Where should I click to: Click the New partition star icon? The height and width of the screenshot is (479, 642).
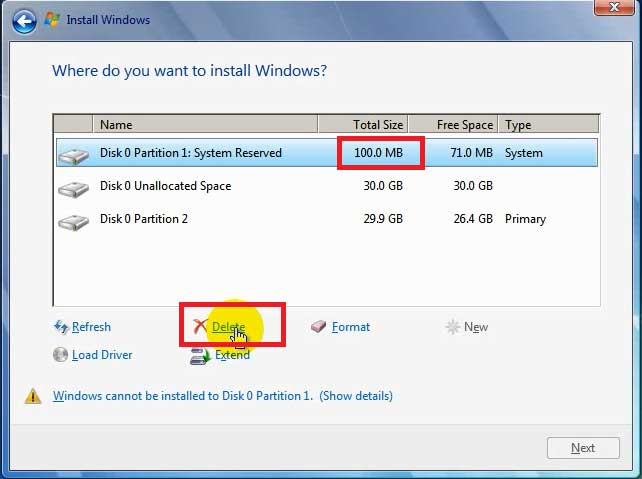coord(453,327)
